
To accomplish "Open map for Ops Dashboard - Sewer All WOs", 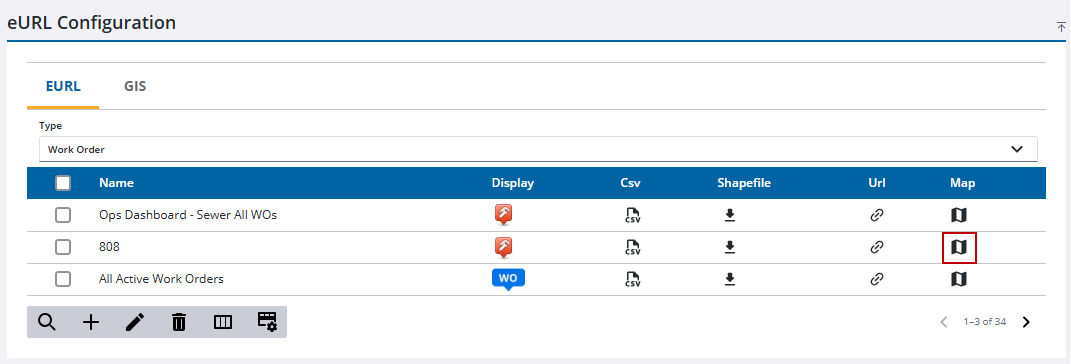I will (x=959, y=215).
